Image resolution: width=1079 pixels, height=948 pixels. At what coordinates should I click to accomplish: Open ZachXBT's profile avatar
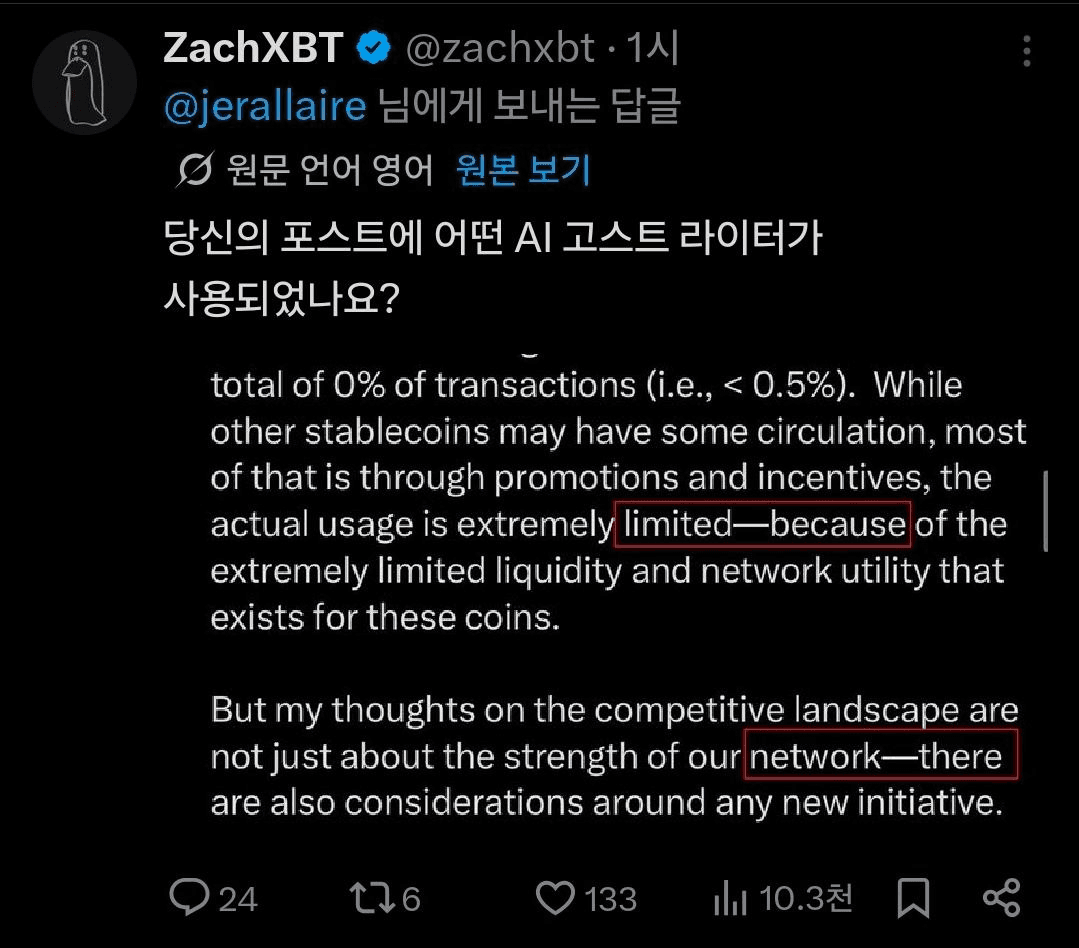coord(84,83)
